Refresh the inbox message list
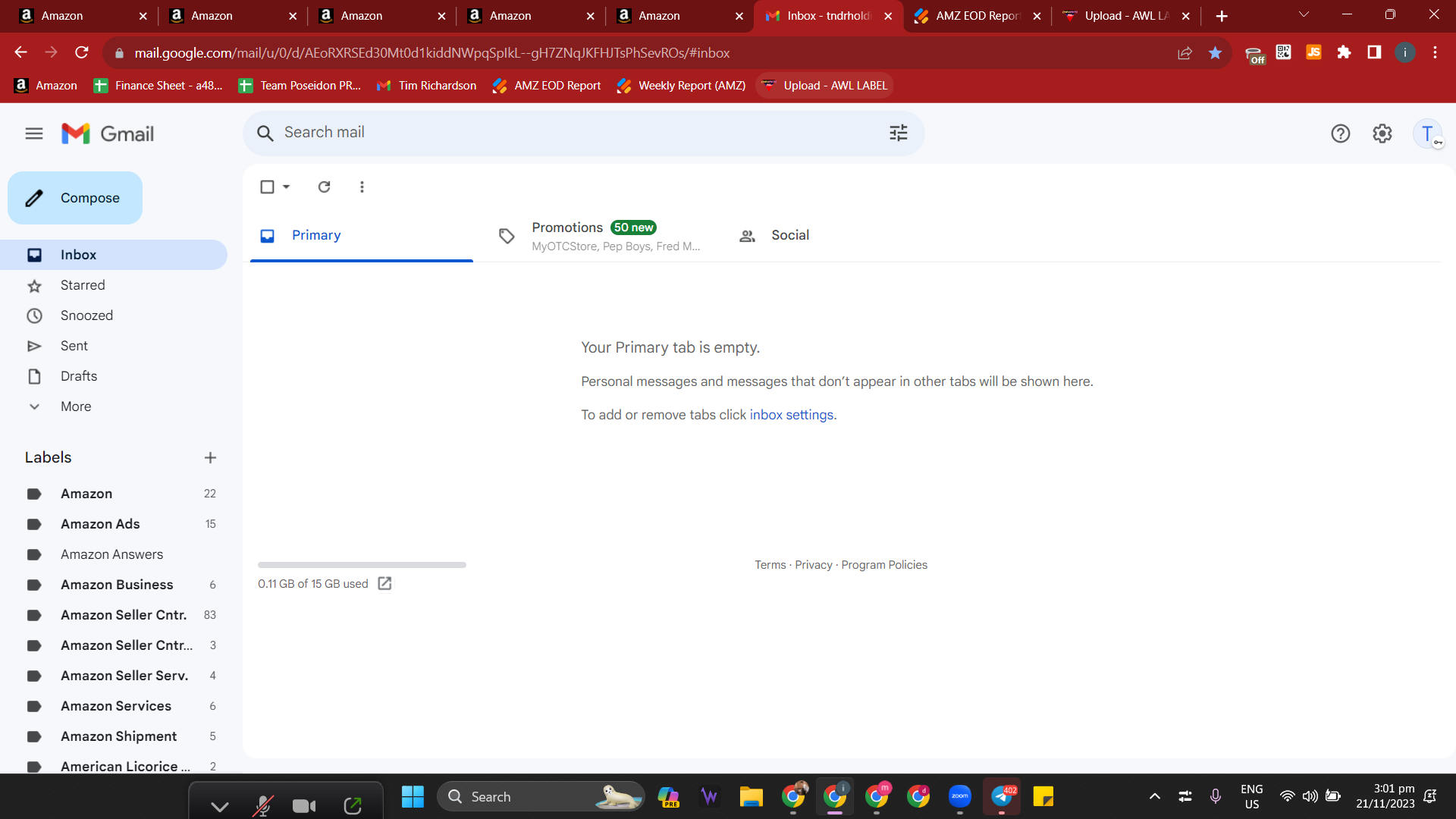The height and width of the screenshot is (819, 1456). [x=324, y=187]
